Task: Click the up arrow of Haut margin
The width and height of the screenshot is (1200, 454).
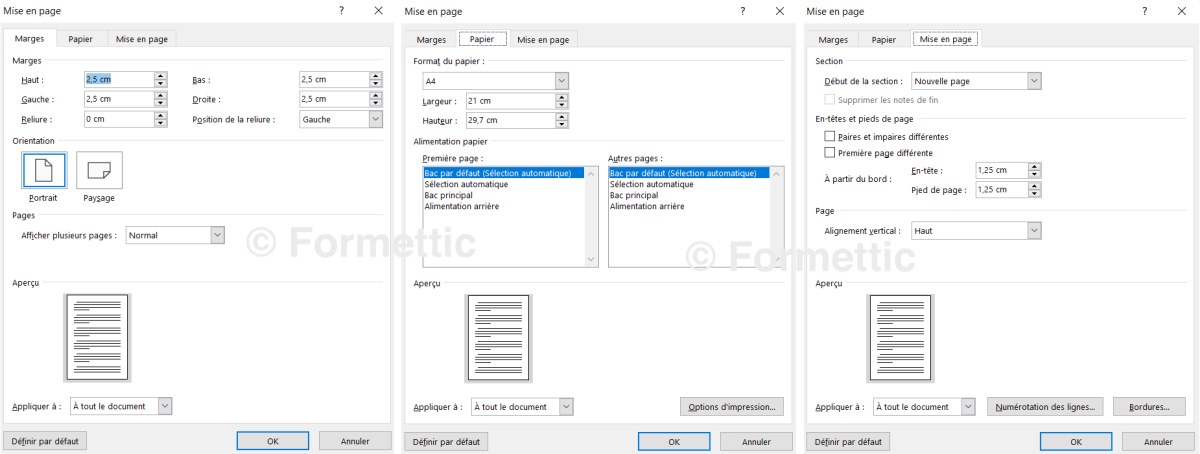Action: tap(160, 76)
